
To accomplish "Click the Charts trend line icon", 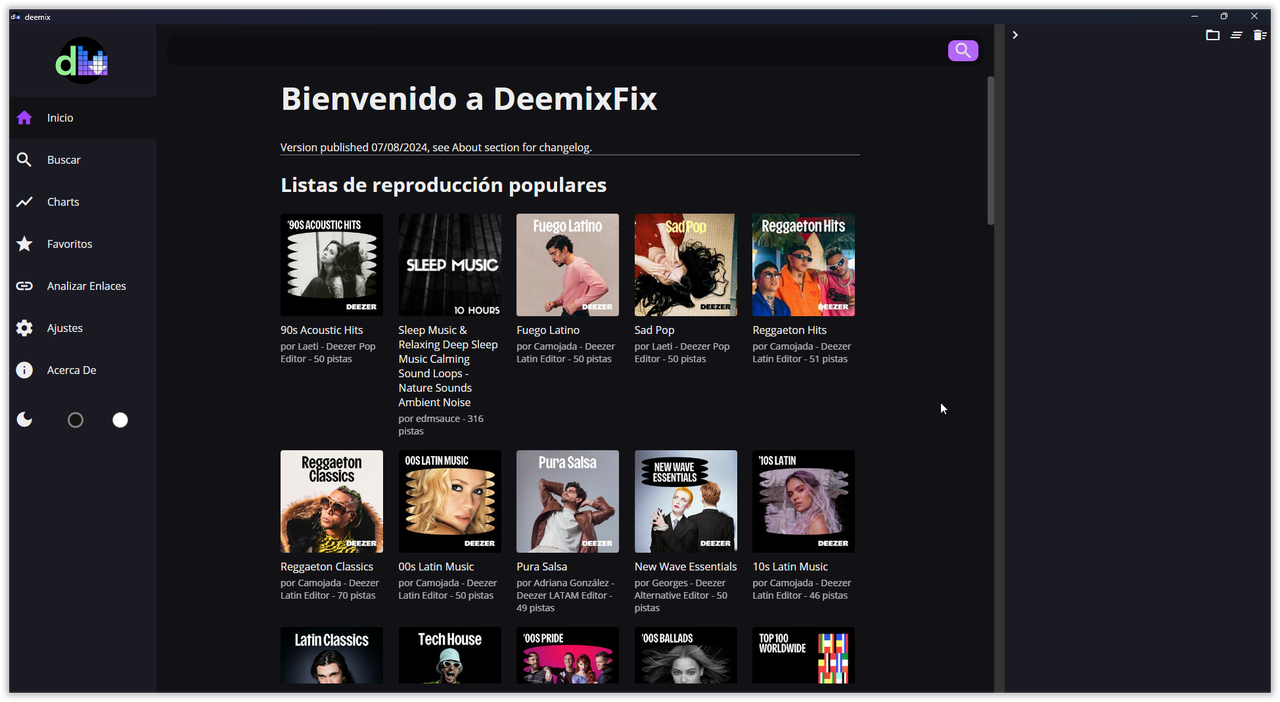I will pyautogui.click(x=25, y=202).
